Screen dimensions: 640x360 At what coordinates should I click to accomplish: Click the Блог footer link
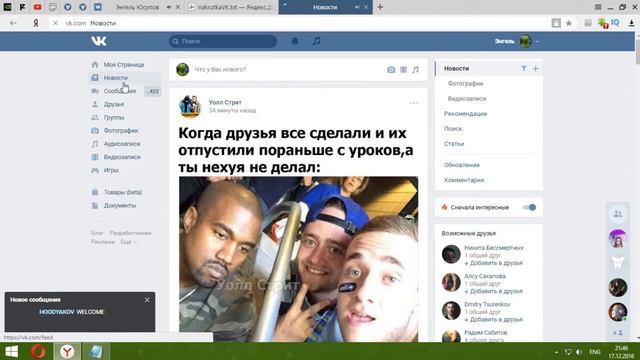coord(97,233)
